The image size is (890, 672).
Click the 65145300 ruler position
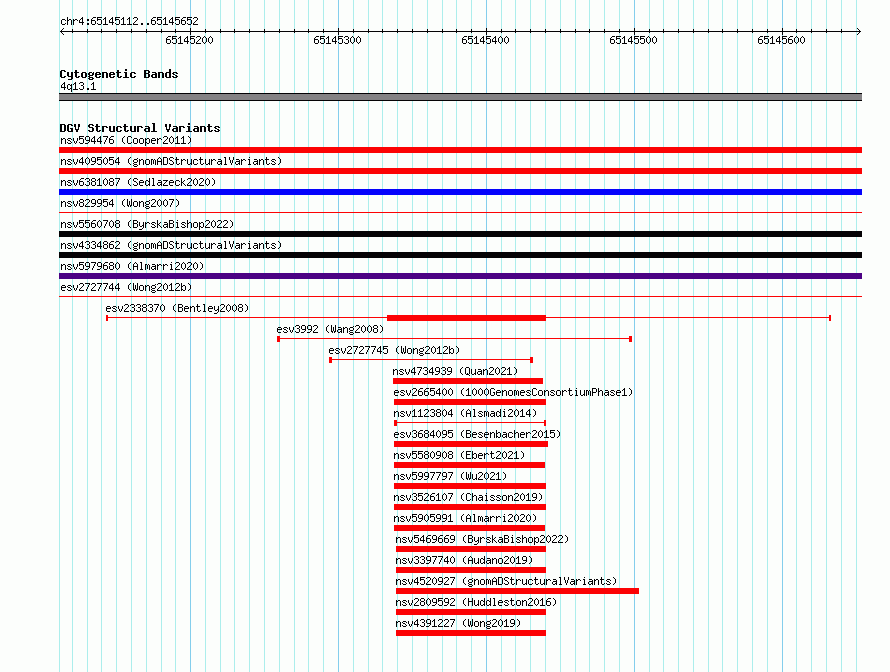(337, 40)
